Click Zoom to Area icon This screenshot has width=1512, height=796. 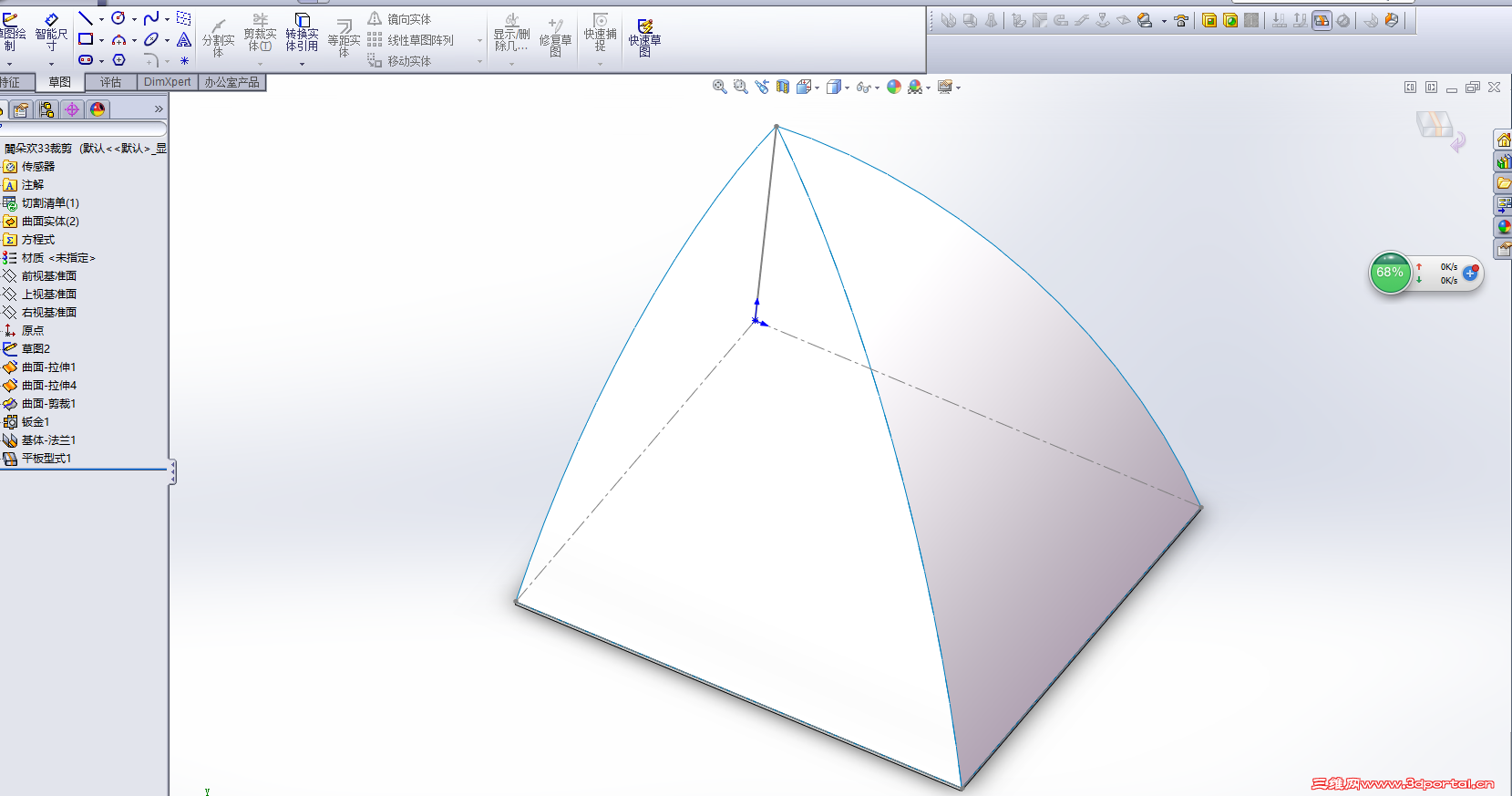tap(741, 87)
